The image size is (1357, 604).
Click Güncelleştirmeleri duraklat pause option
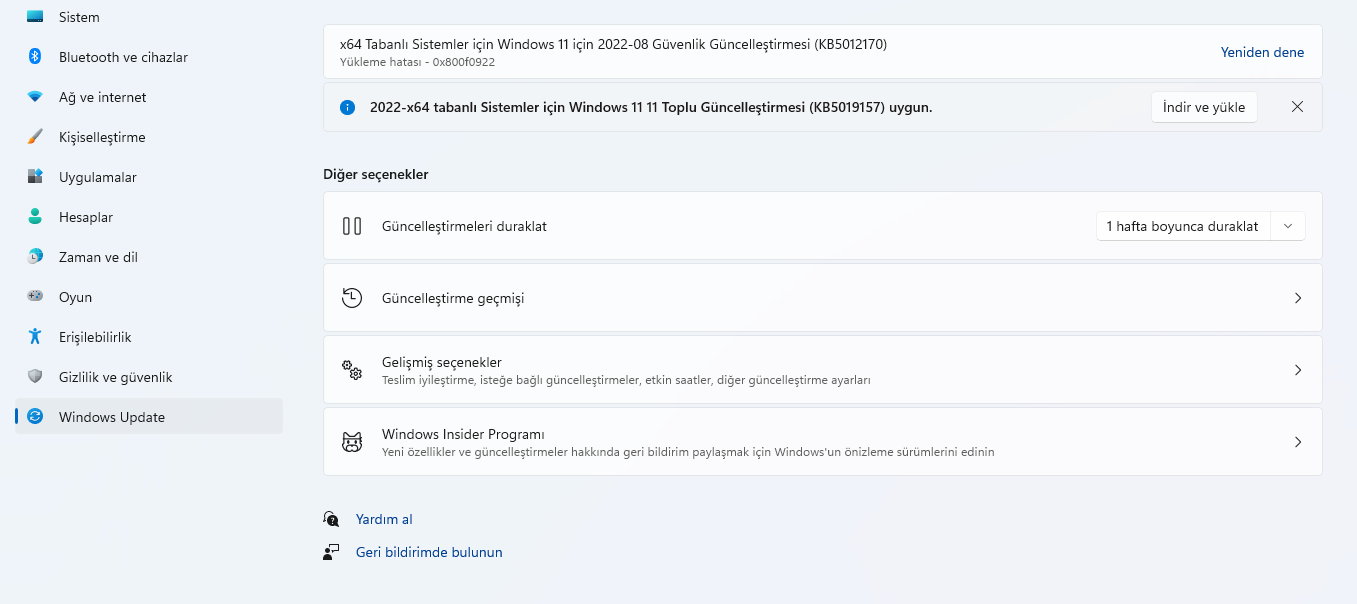tap(465, 226)
